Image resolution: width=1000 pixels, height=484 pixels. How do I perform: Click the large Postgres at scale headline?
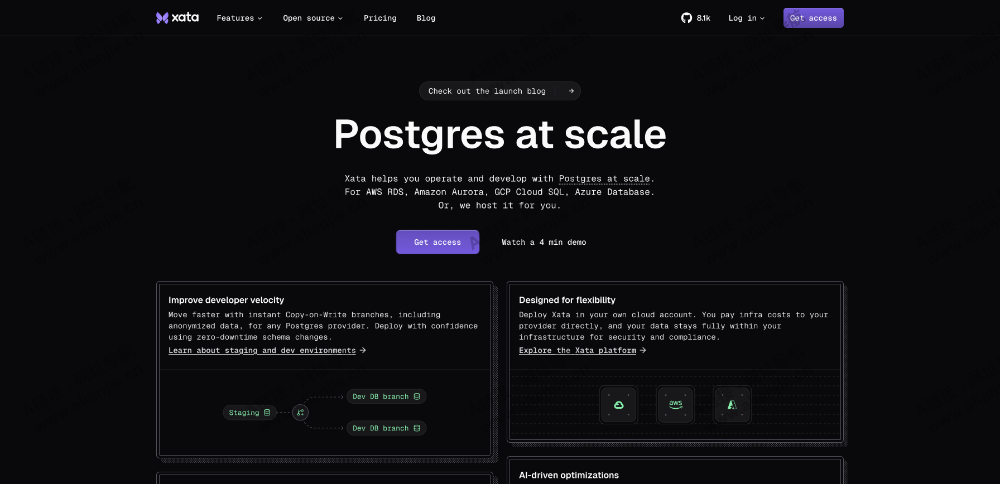pyautogui.click(x=500, y=135)
